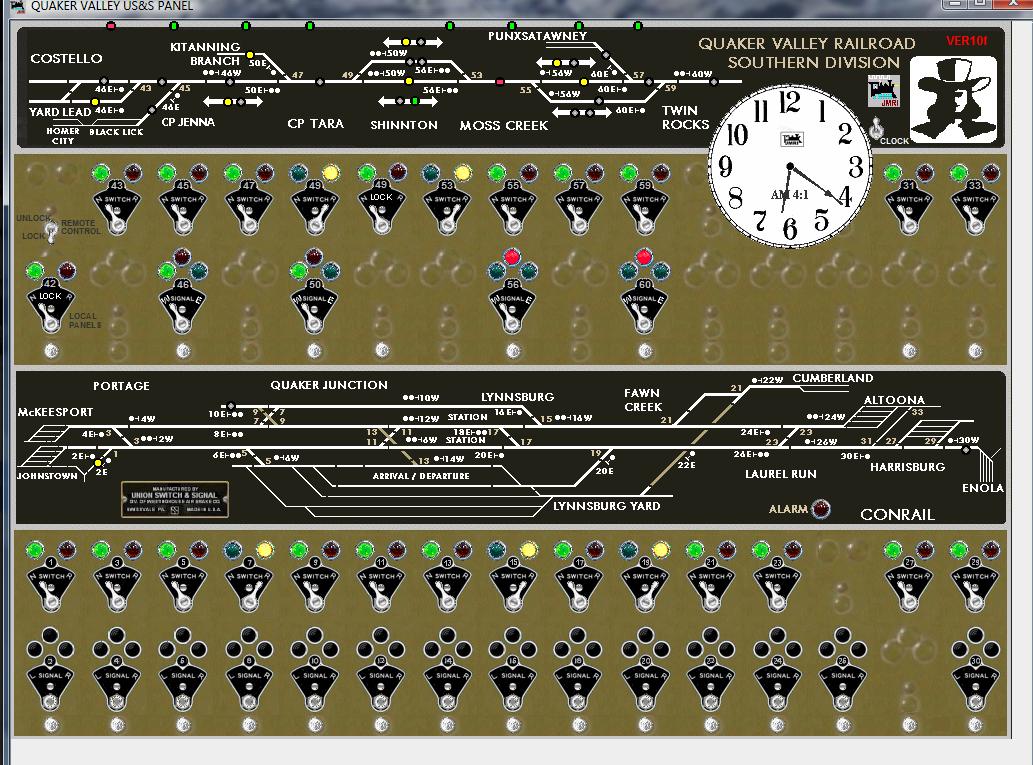Turn signal lever 10 on lower panel
The width and height of the screenshot is (1033, 765).
315,683
